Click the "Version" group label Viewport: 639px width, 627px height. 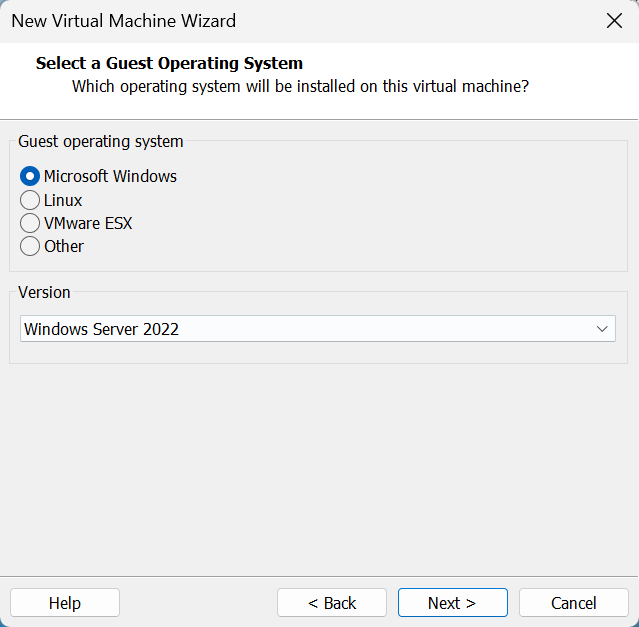pyautogui.click(x=44, y=292)
